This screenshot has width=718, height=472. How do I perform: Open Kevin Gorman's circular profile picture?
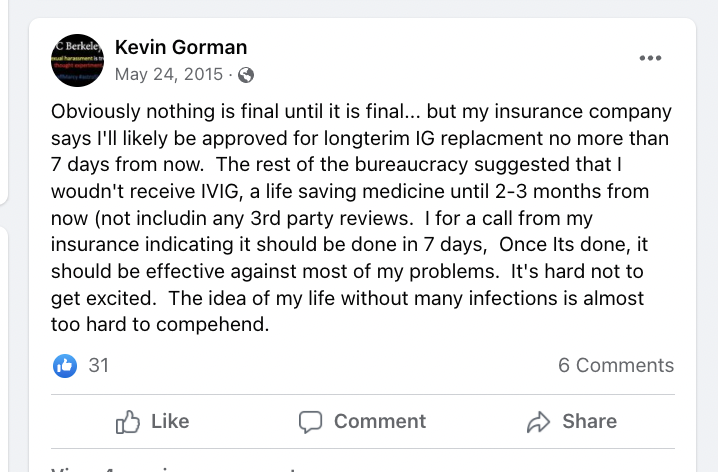77,60
